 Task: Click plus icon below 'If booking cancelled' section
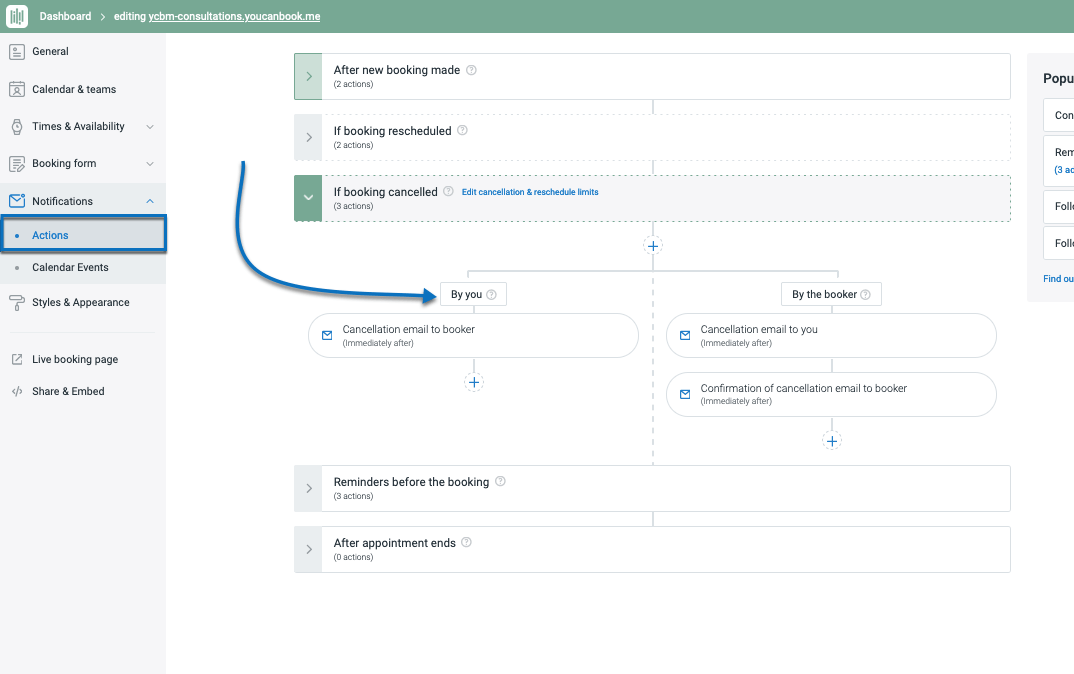click(653, 245)
